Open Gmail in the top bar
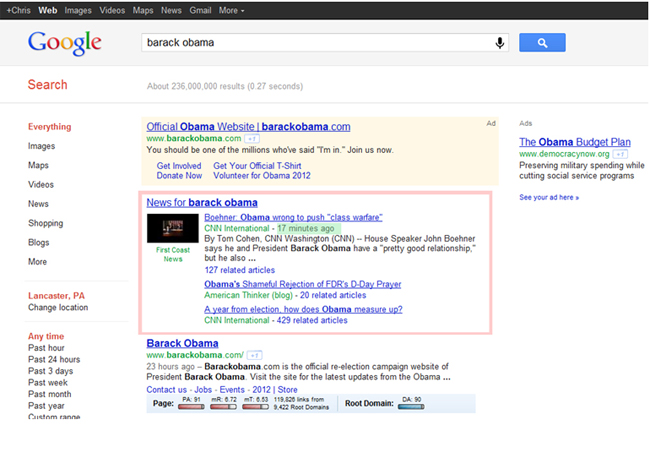This screenshot has height=469, width=650. [x=200, y=10]
